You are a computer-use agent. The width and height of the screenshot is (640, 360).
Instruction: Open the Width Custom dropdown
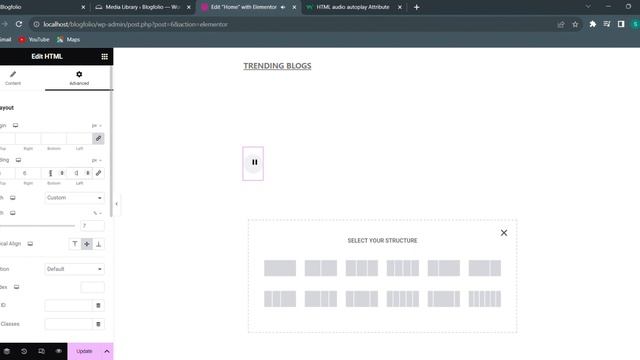pos(74,198)
